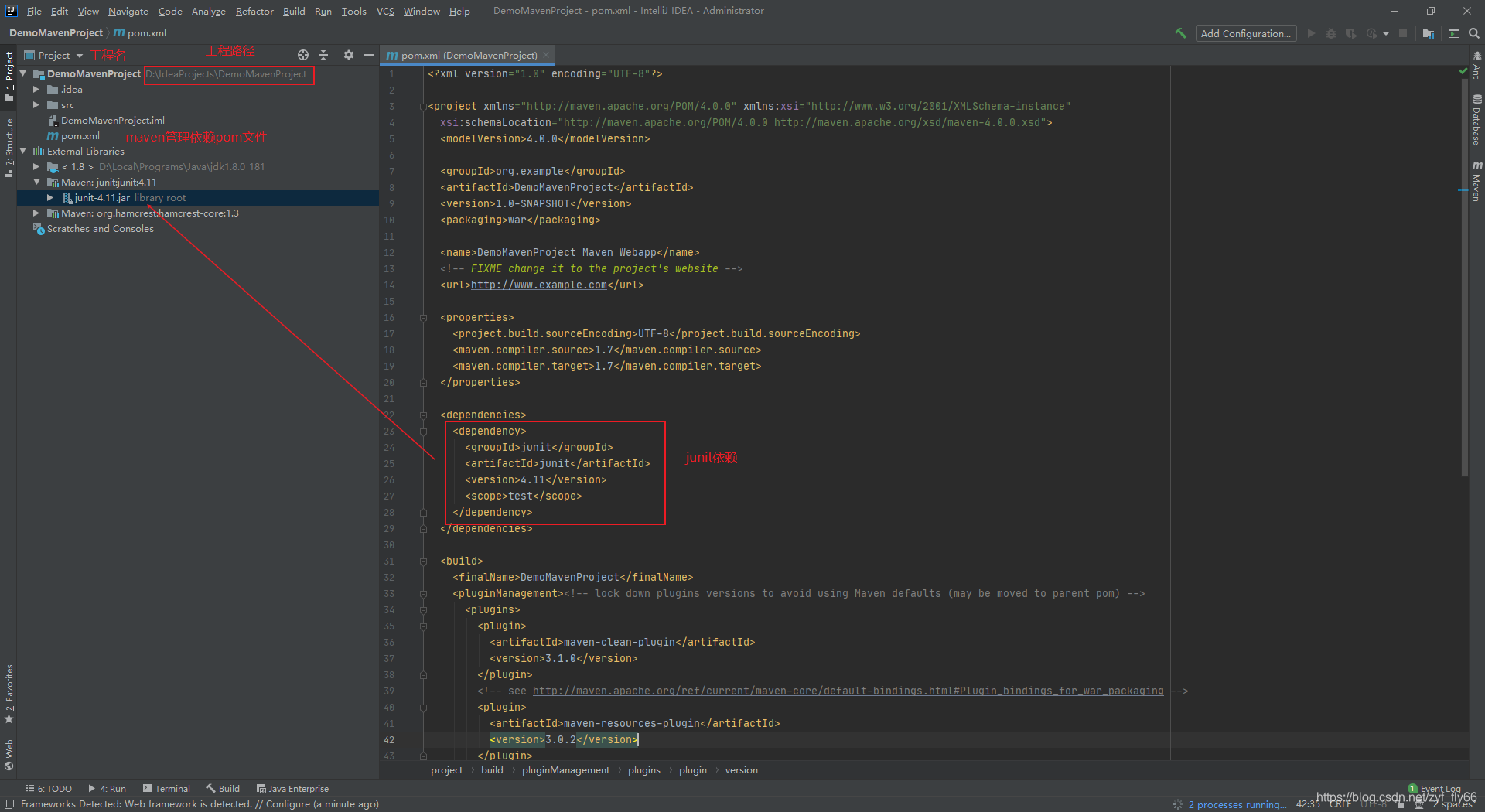The image size is (1485, 812).
Task: Expand junit-4.11.jar library root
Action: [50, 198]
